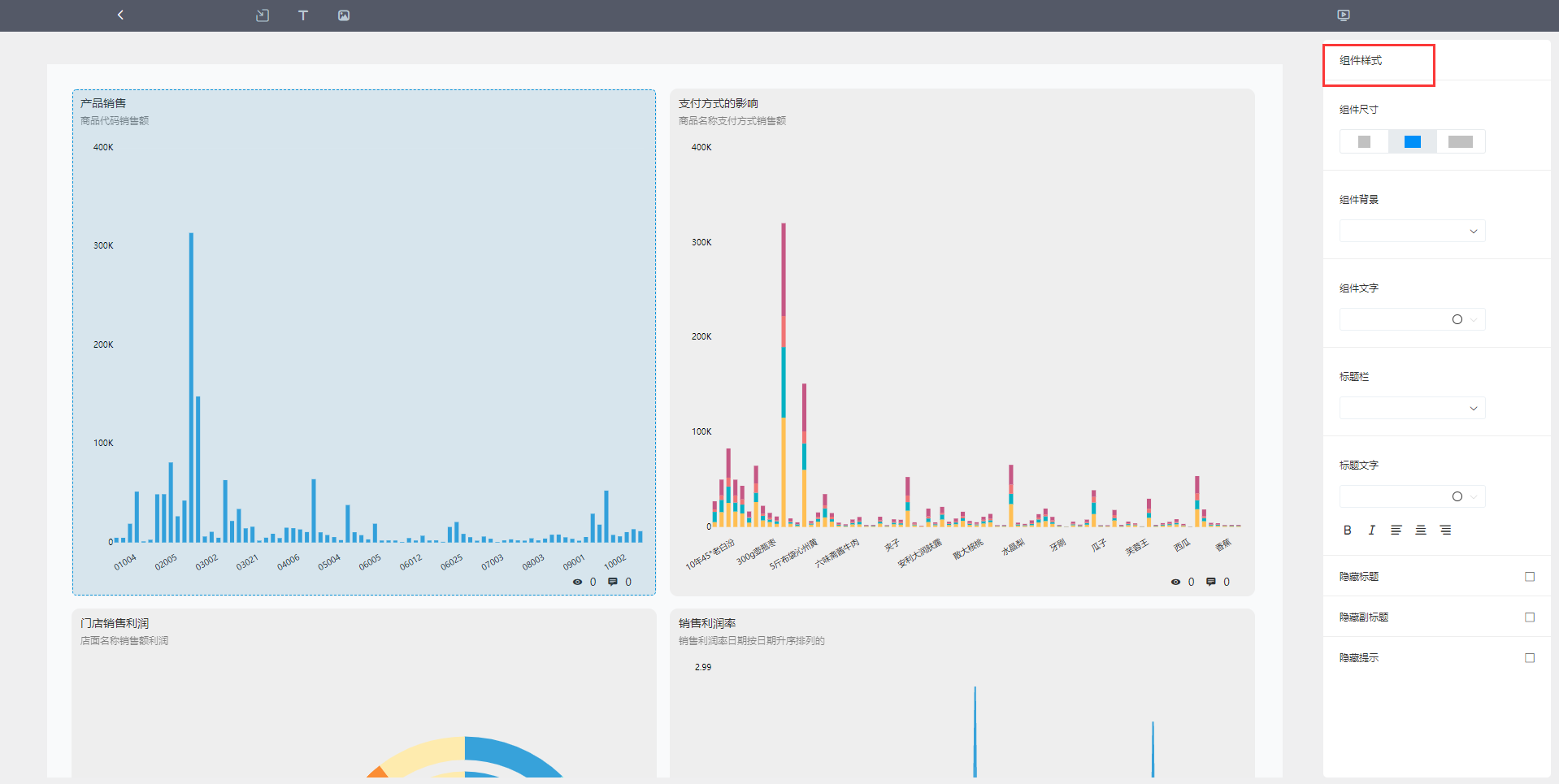Screen dimensions: 1559x784
Task: Click the back arrow in top bar
Action: click(x=120, y=15)
